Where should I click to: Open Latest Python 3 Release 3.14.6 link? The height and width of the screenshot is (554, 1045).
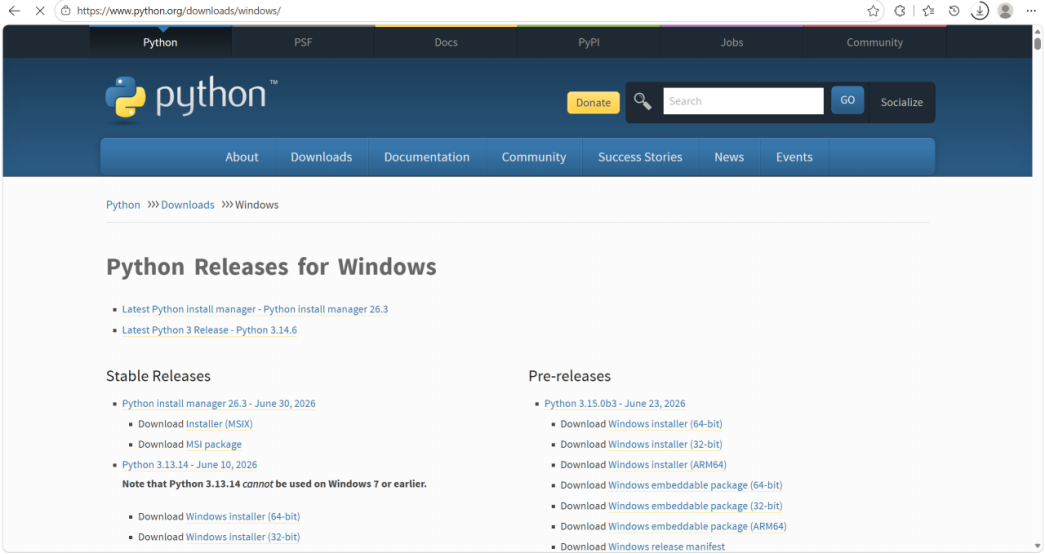209,330
